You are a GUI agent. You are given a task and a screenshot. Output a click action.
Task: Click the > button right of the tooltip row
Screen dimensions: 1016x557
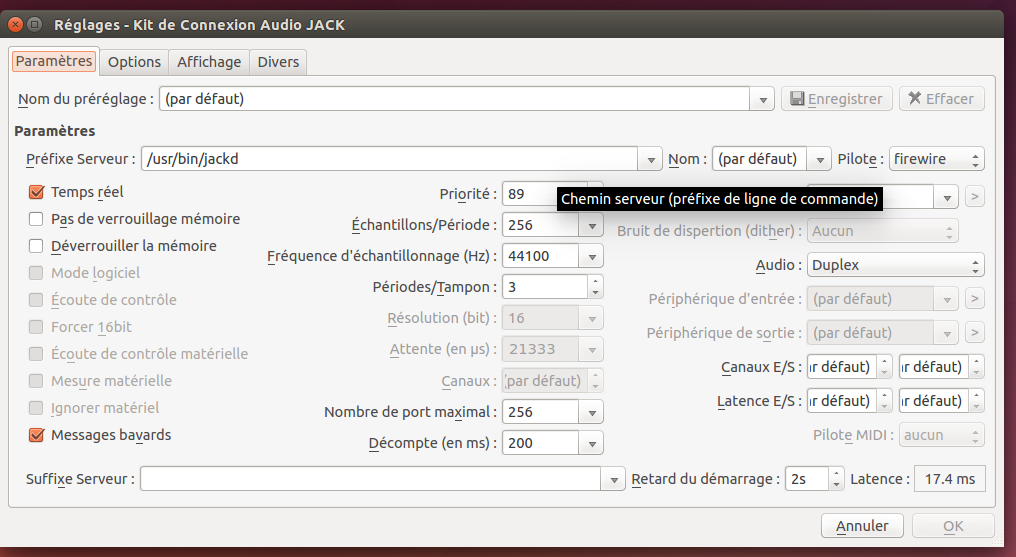[x=975, y=196]
